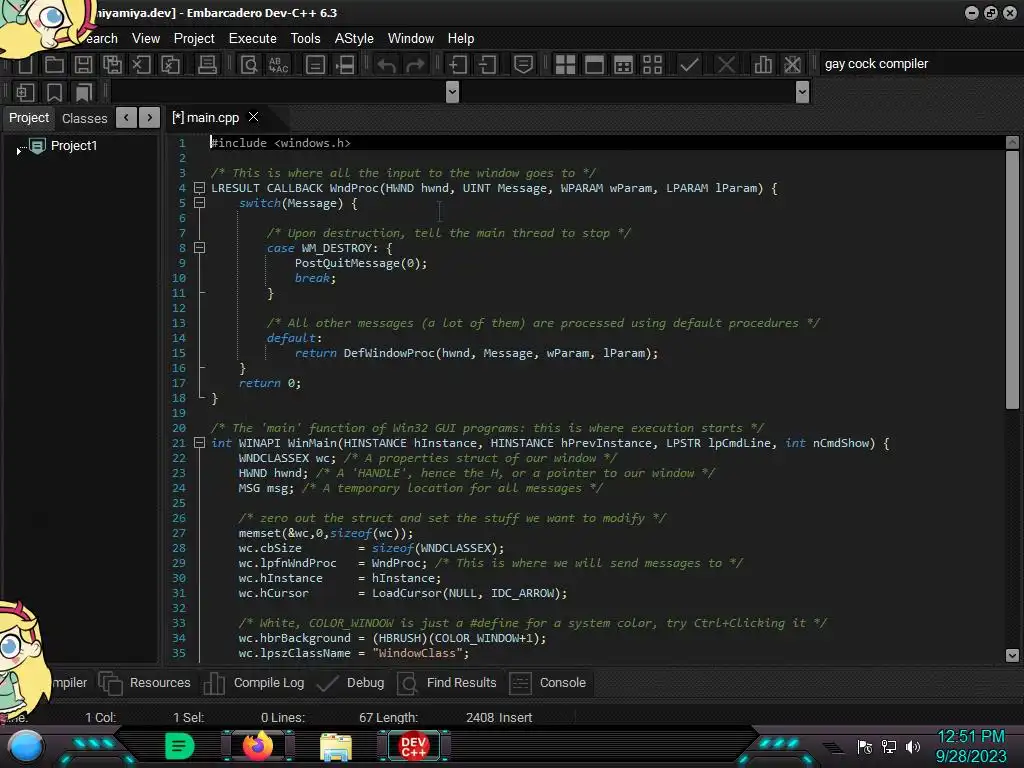Open Find with the magnifier icon
The width and height of the screenshot is (1024, 768).
pyautogui.click(x=249, y=64)
